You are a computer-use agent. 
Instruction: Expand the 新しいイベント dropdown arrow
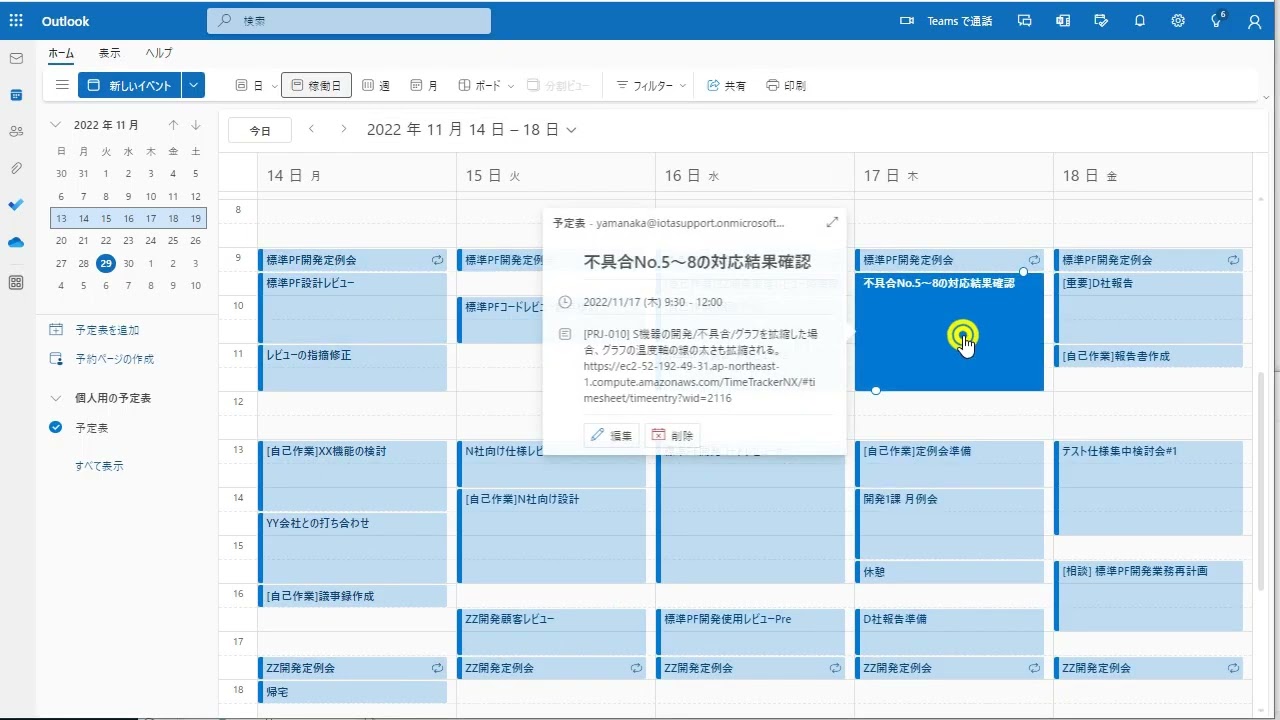pyautogui.click(x=193, y=85)
